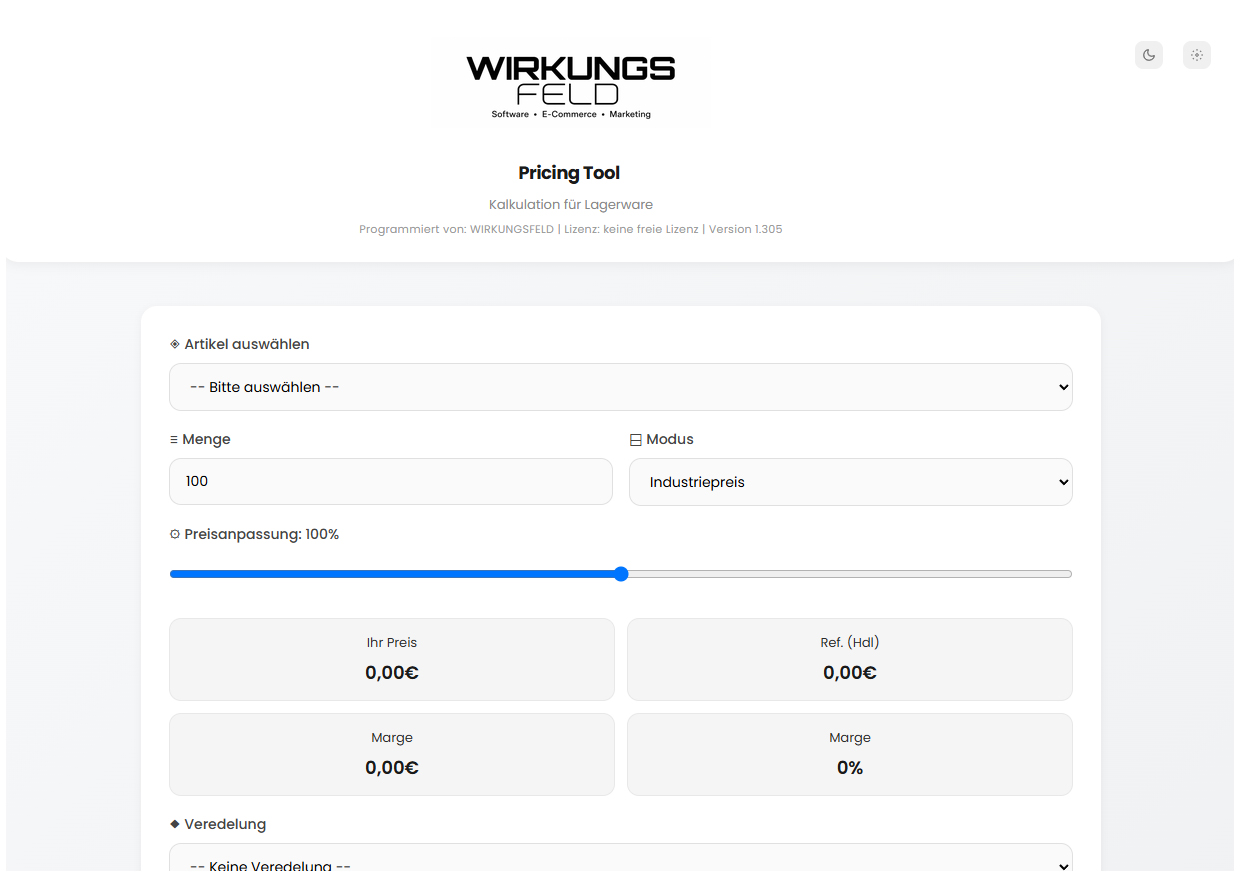Click the subtitle Kalkulation für Lagerware
1240x875 pixels.
[x=571, y=205]
